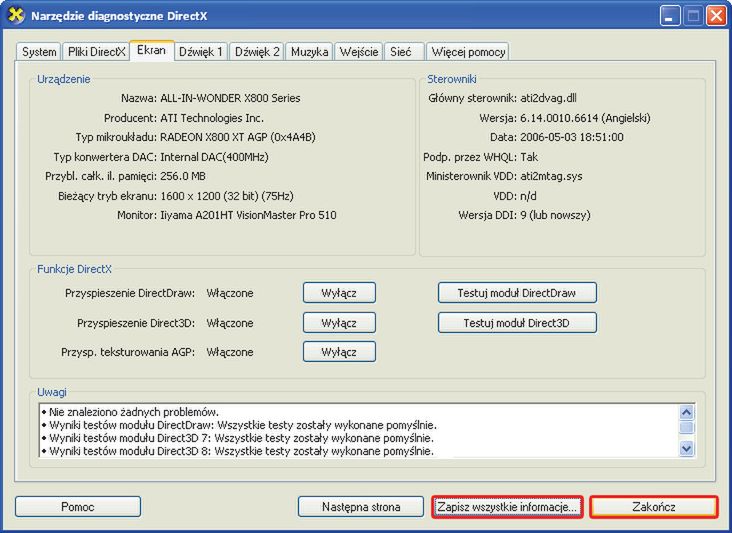Click driver version 6.14.0010.6614 text
Viewport: 732px width, 533px height.
[x=585, y=118]
